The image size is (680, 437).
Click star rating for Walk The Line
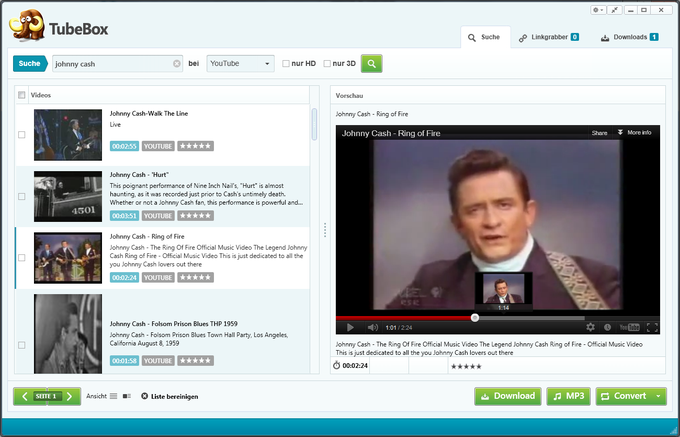point(196,146)
